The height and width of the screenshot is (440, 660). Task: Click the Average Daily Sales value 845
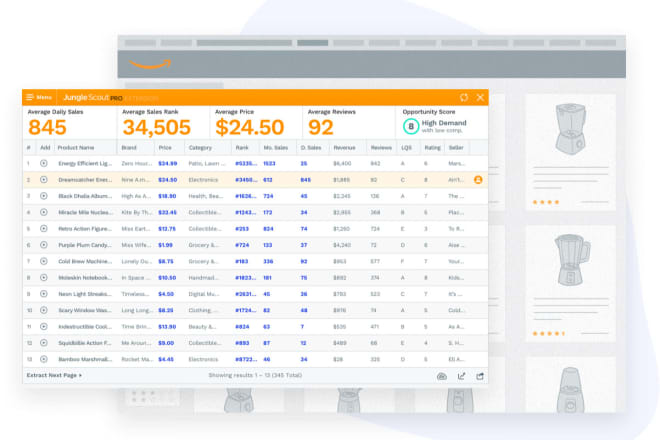[x=47, y=127]
